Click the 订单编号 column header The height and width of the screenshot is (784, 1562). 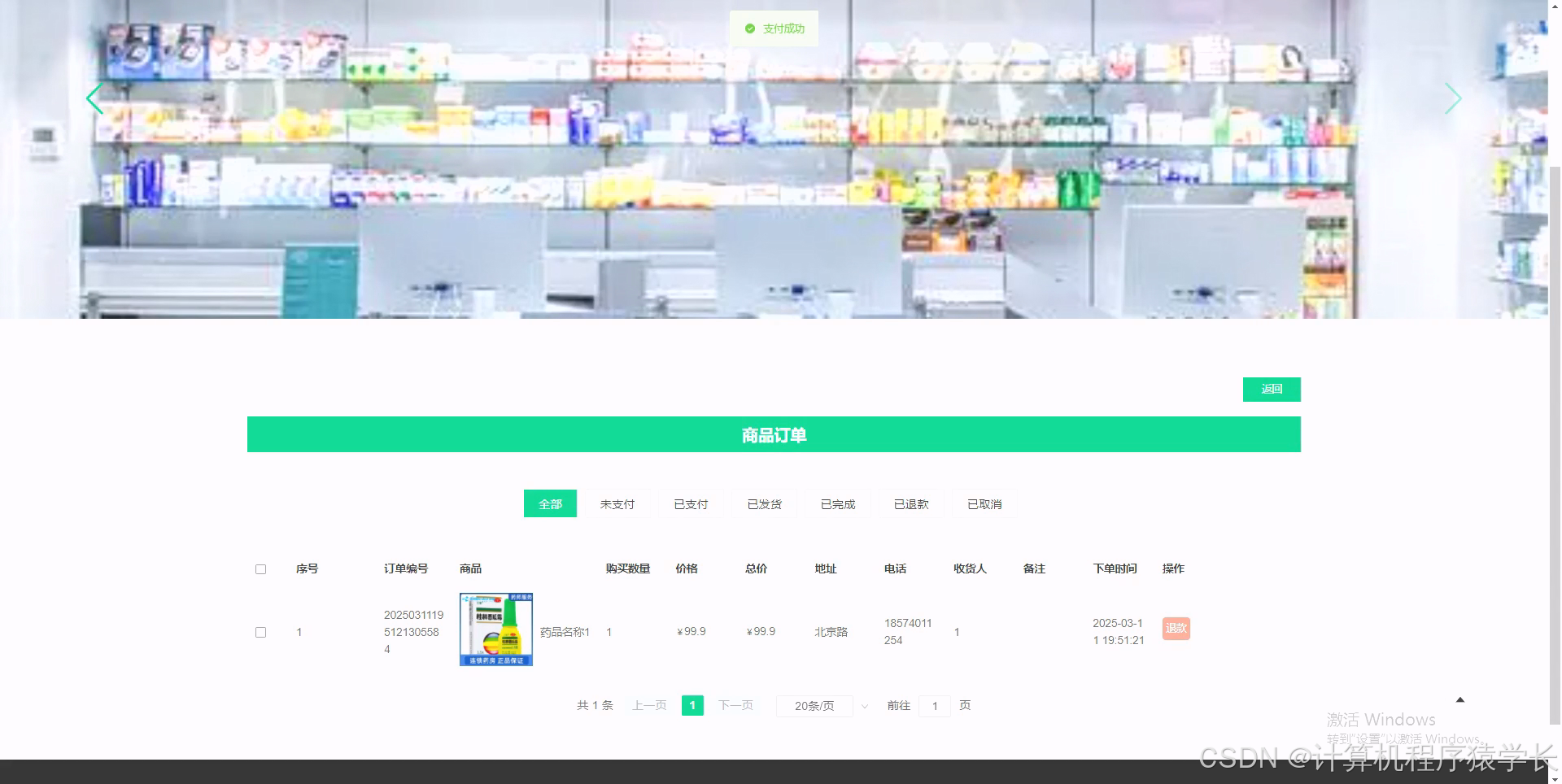coord(406,568)
